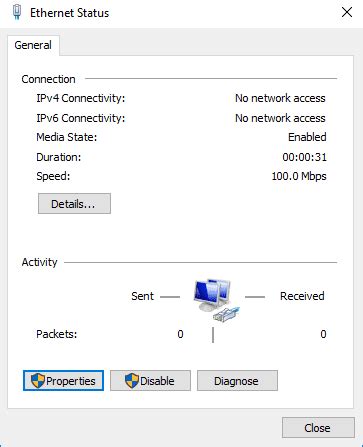The width and height of the screenshot is (363, 447).
Task: Click the shield icon on Properties button
Action: point(38,380)
